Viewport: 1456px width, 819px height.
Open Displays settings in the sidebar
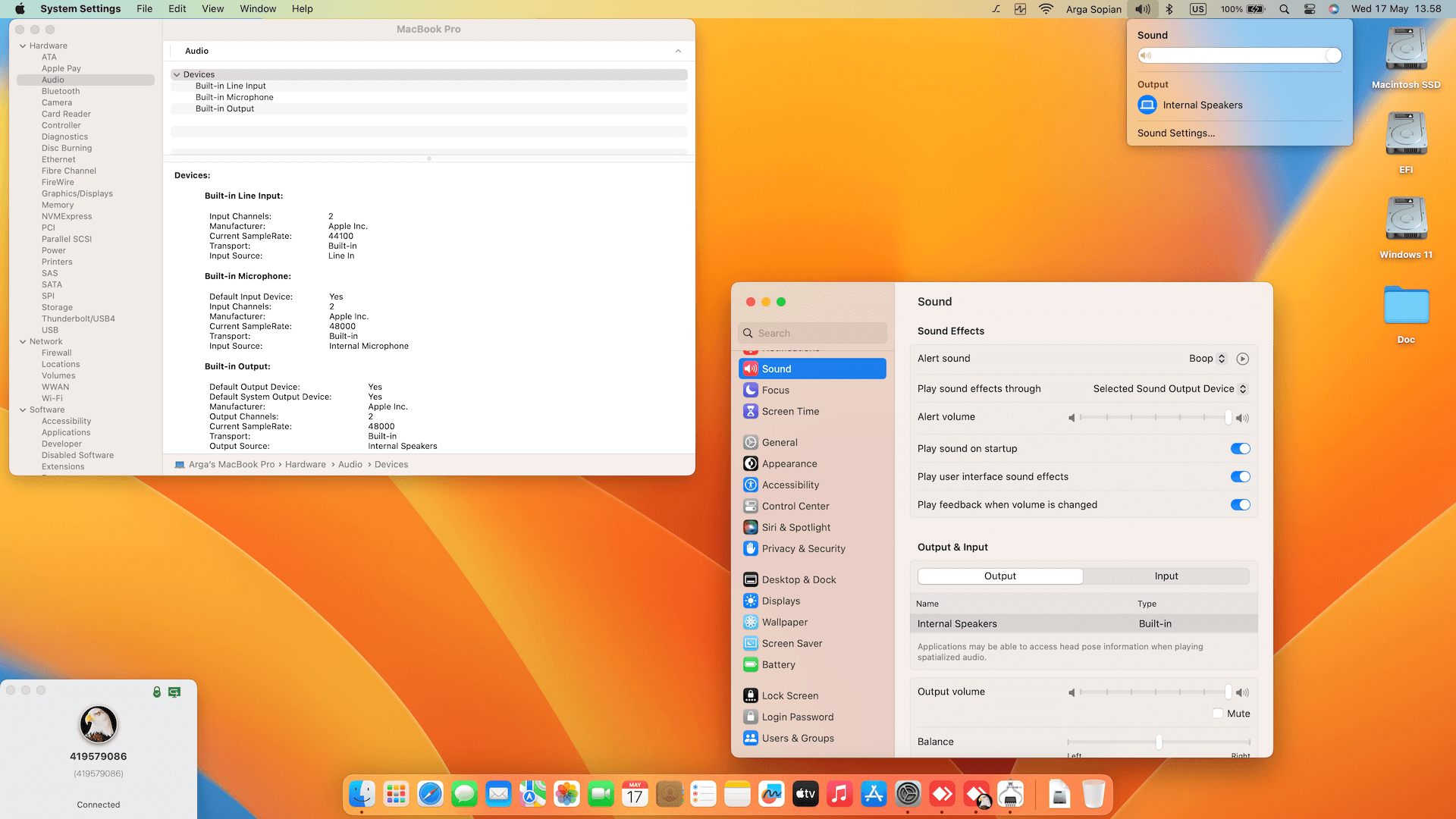pos(812,601)
